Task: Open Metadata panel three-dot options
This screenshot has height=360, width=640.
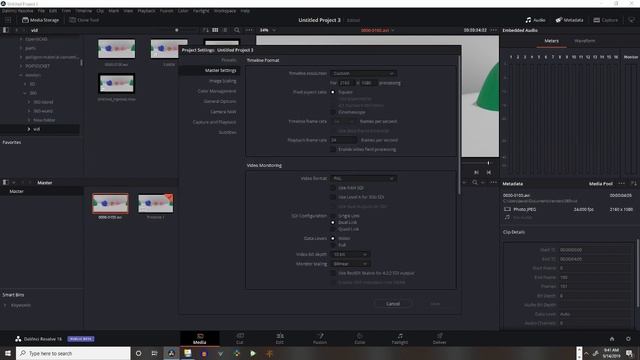Action: pos(621,184)
